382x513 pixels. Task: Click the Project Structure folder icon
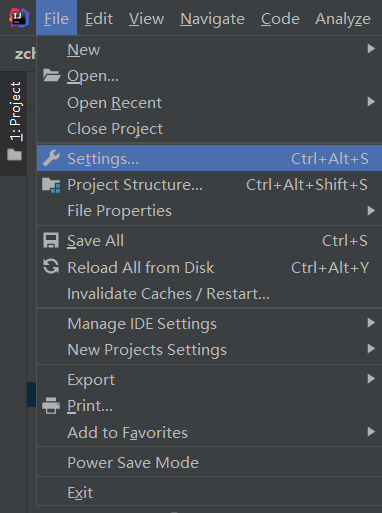[x=51, y=185]
